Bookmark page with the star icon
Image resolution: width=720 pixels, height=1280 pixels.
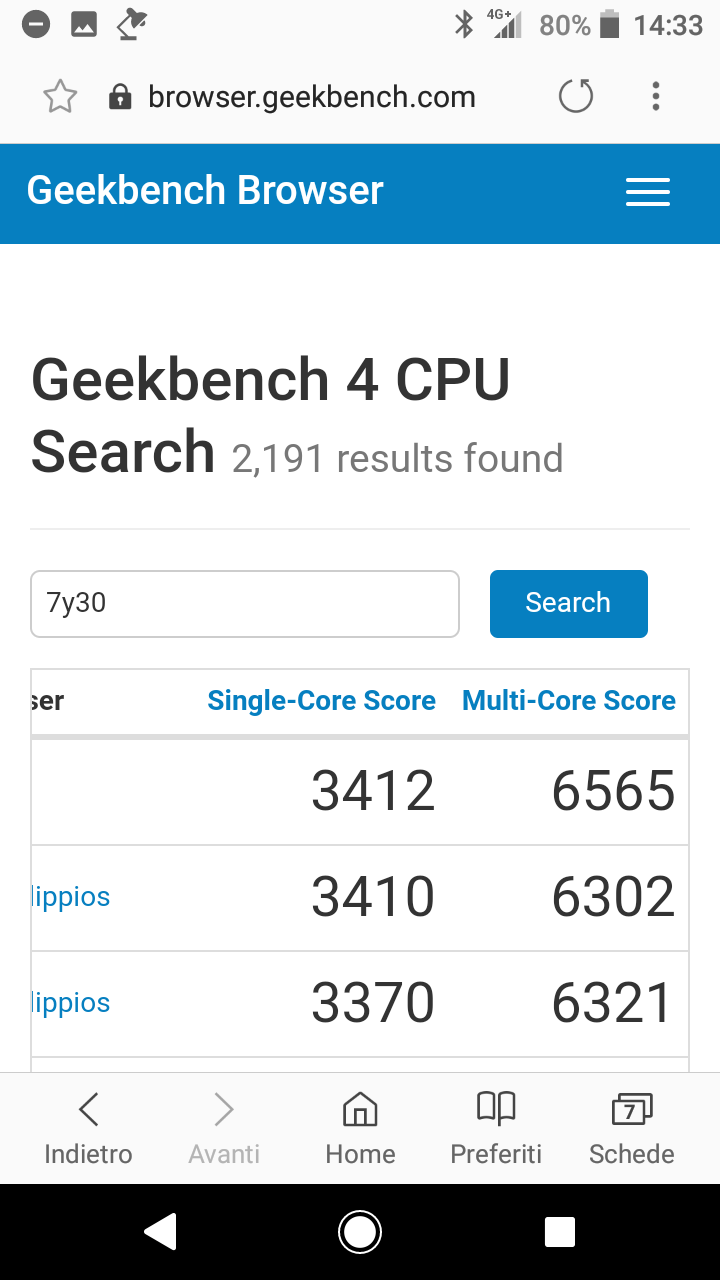[x=60, y=97]
